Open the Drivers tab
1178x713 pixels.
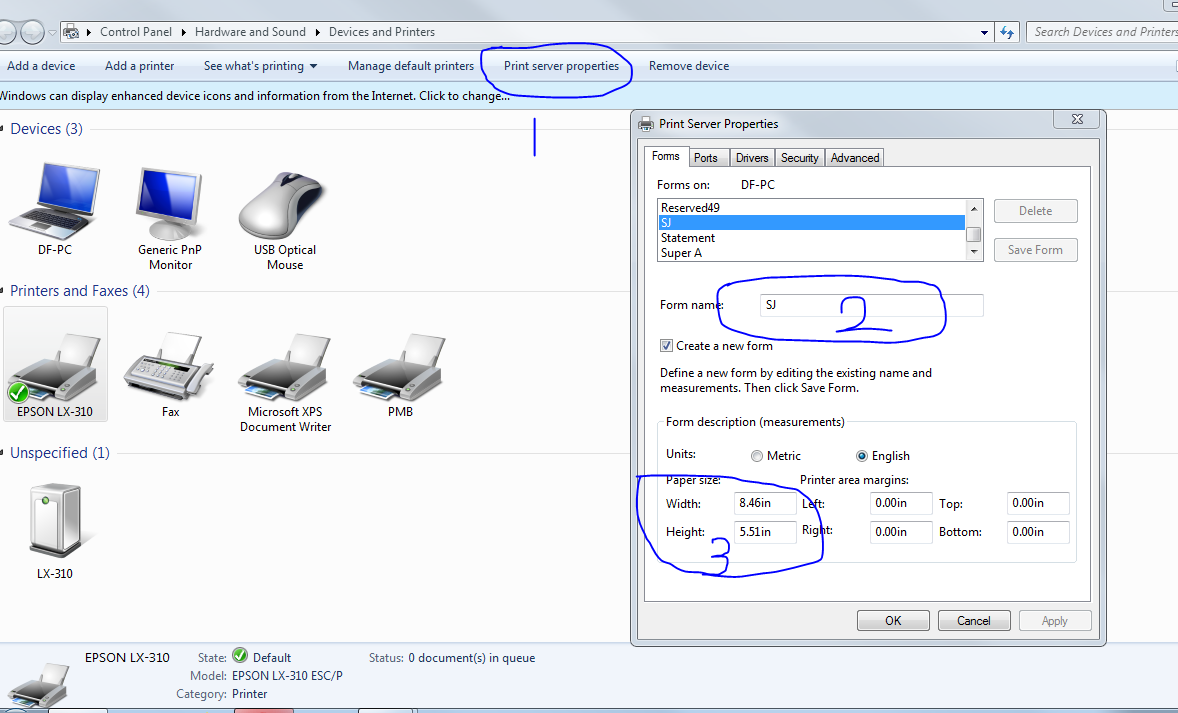(751, 157)
